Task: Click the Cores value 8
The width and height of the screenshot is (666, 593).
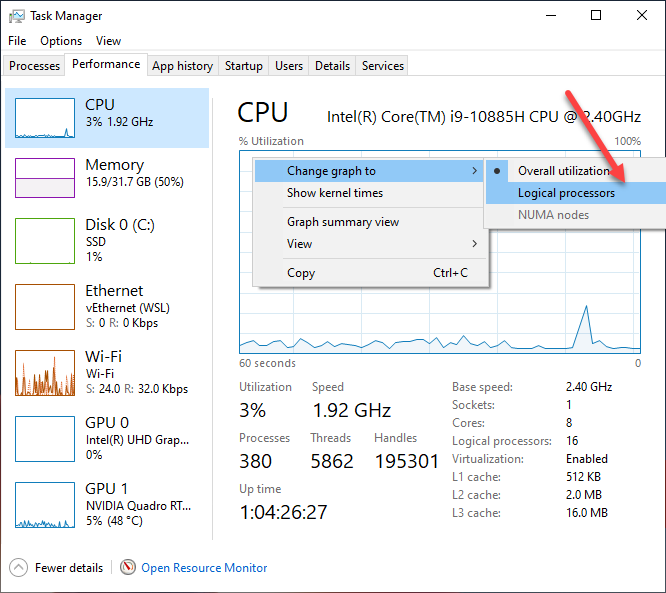Action: coord(569,423)
